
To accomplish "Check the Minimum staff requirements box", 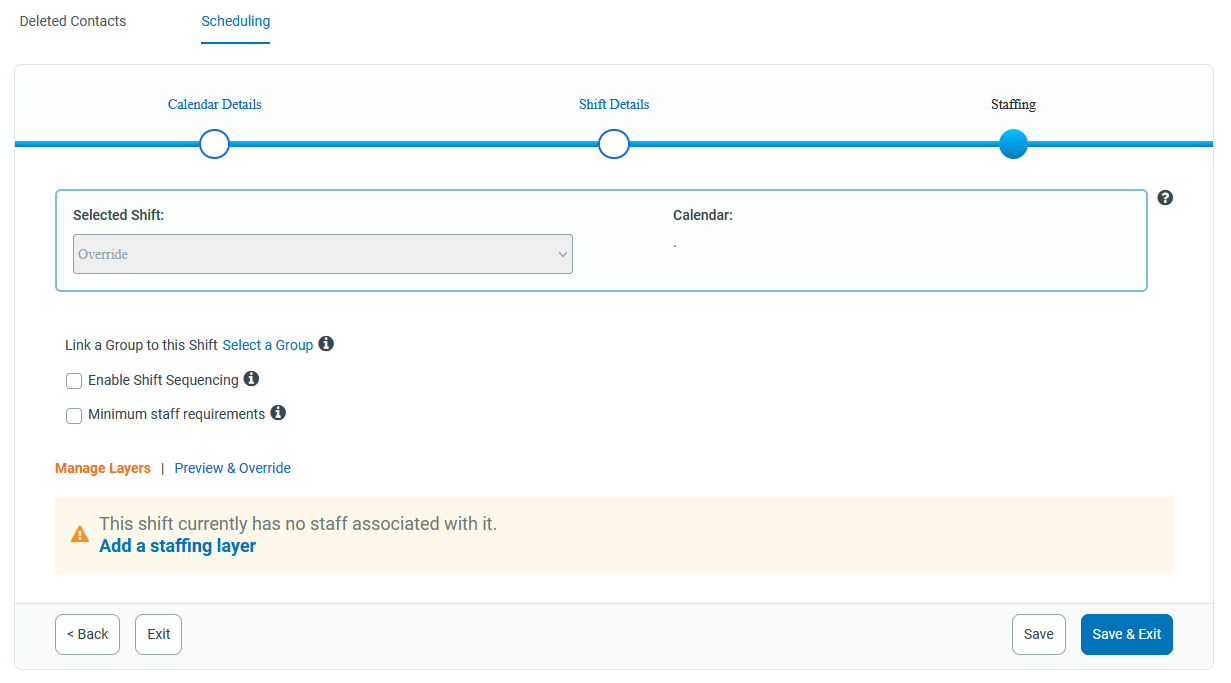I will [74, 415].
